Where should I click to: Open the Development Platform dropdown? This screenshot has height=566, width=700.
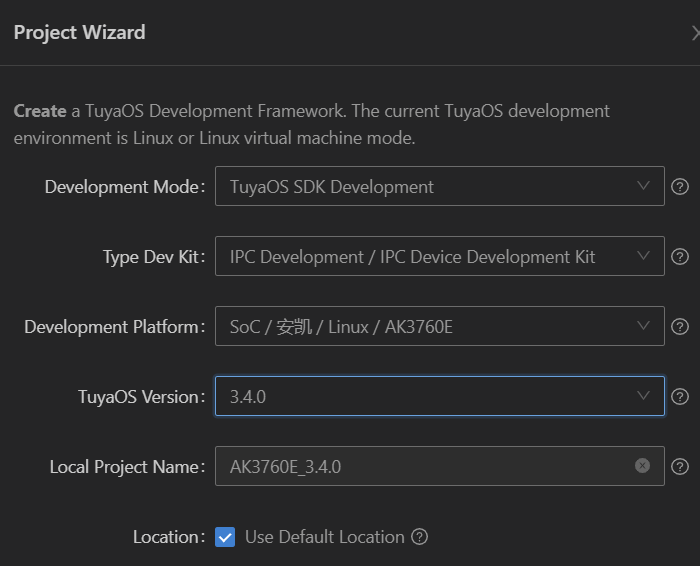[x=440, y=326]
